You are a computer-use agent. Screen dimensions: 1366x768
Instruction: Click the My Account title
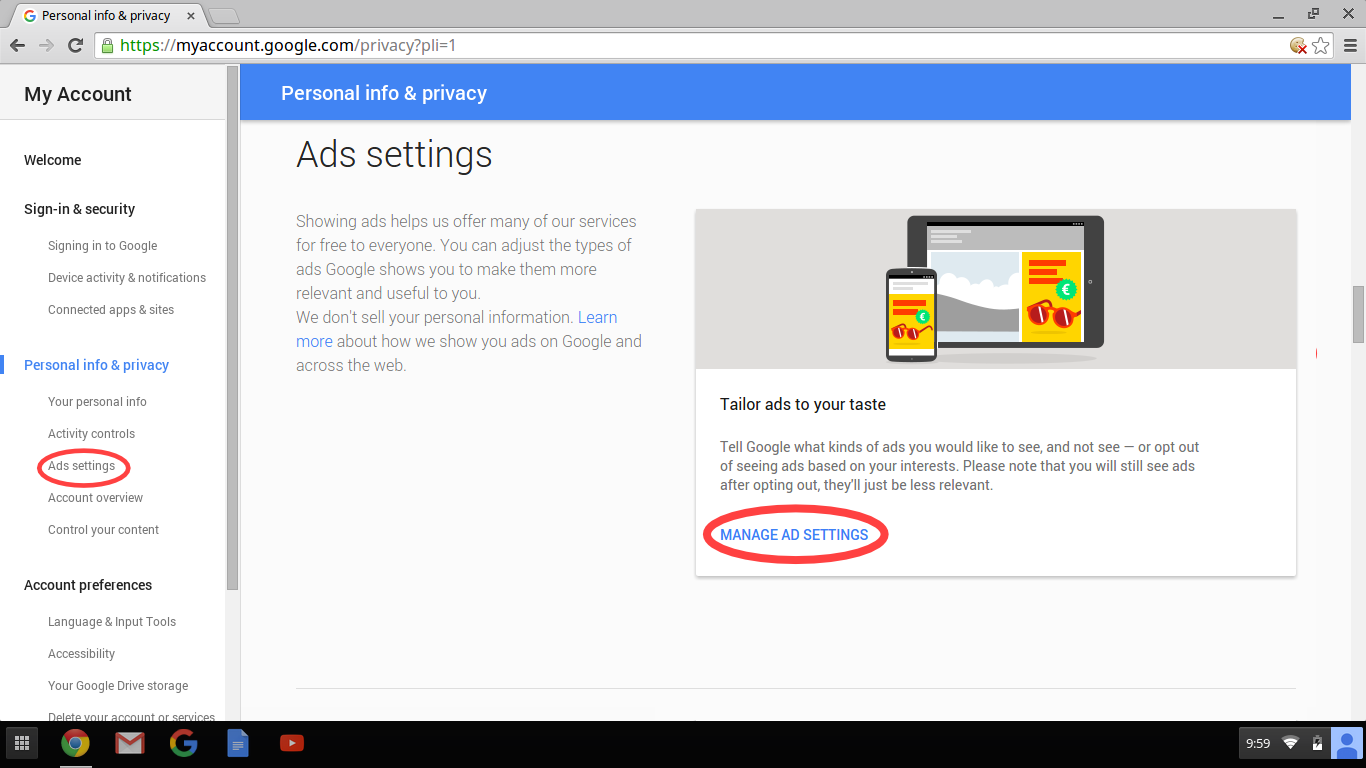click(x=78, y=94)
